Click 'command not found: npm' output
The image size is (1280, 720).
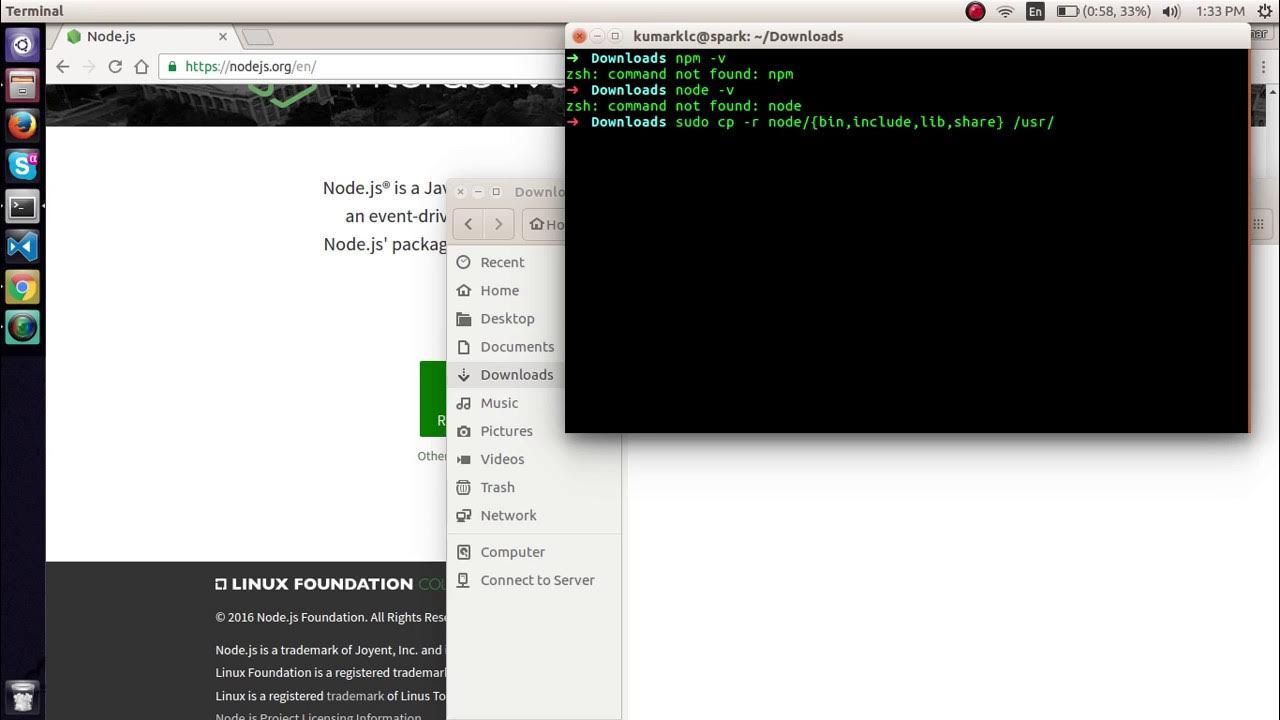680,74
